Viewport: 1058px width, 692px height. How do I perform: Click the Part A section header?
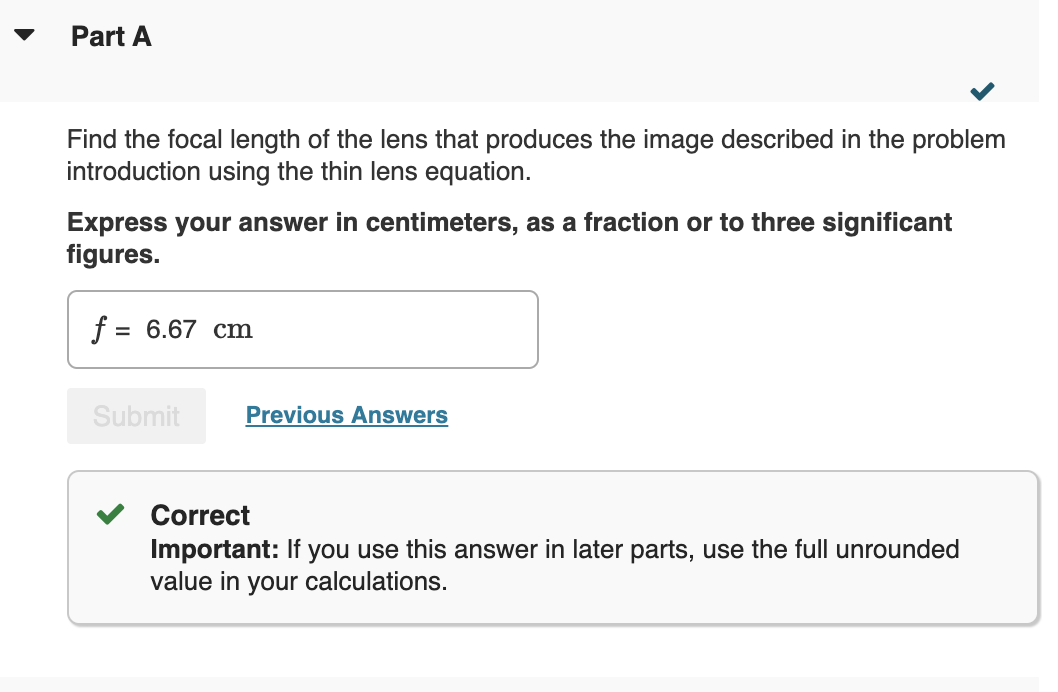click(x=110, y=37)
